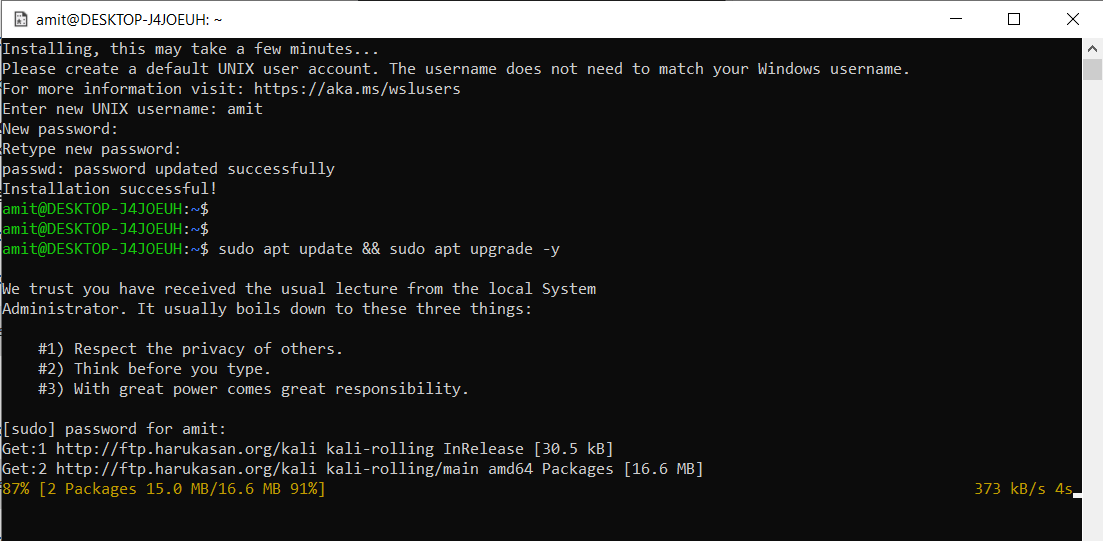Click the blinking cursor at progress line end

click(1076, 495)
